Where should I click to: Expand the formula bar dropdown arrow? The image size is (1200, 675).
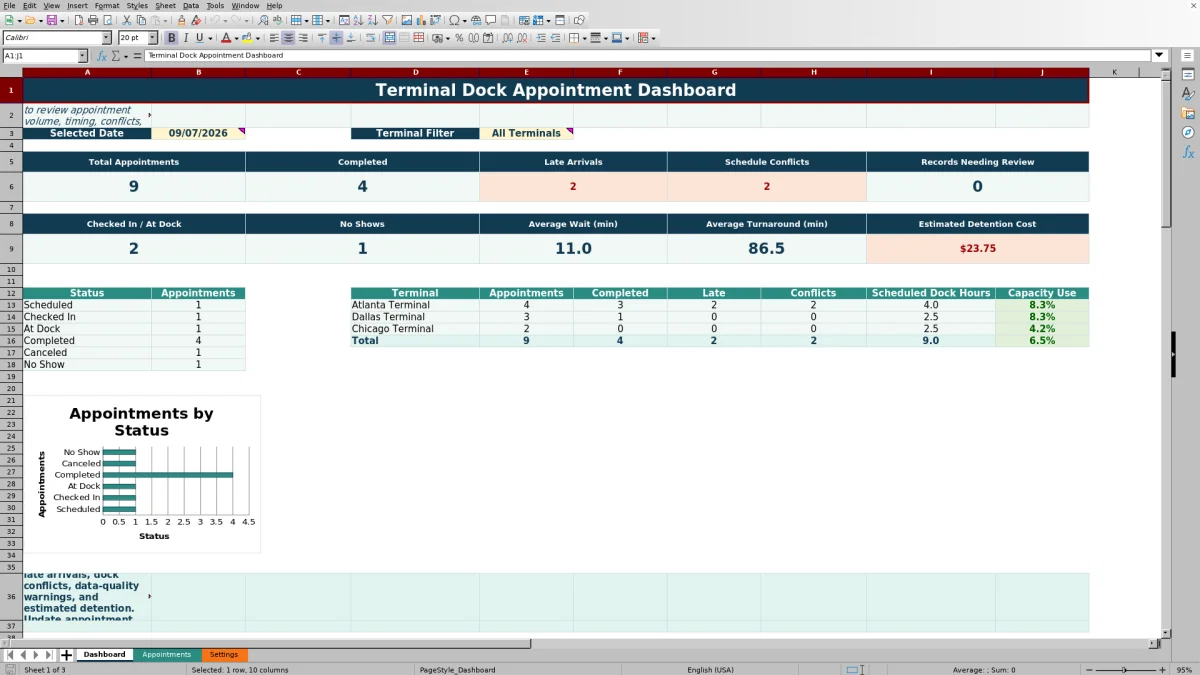1159,56
